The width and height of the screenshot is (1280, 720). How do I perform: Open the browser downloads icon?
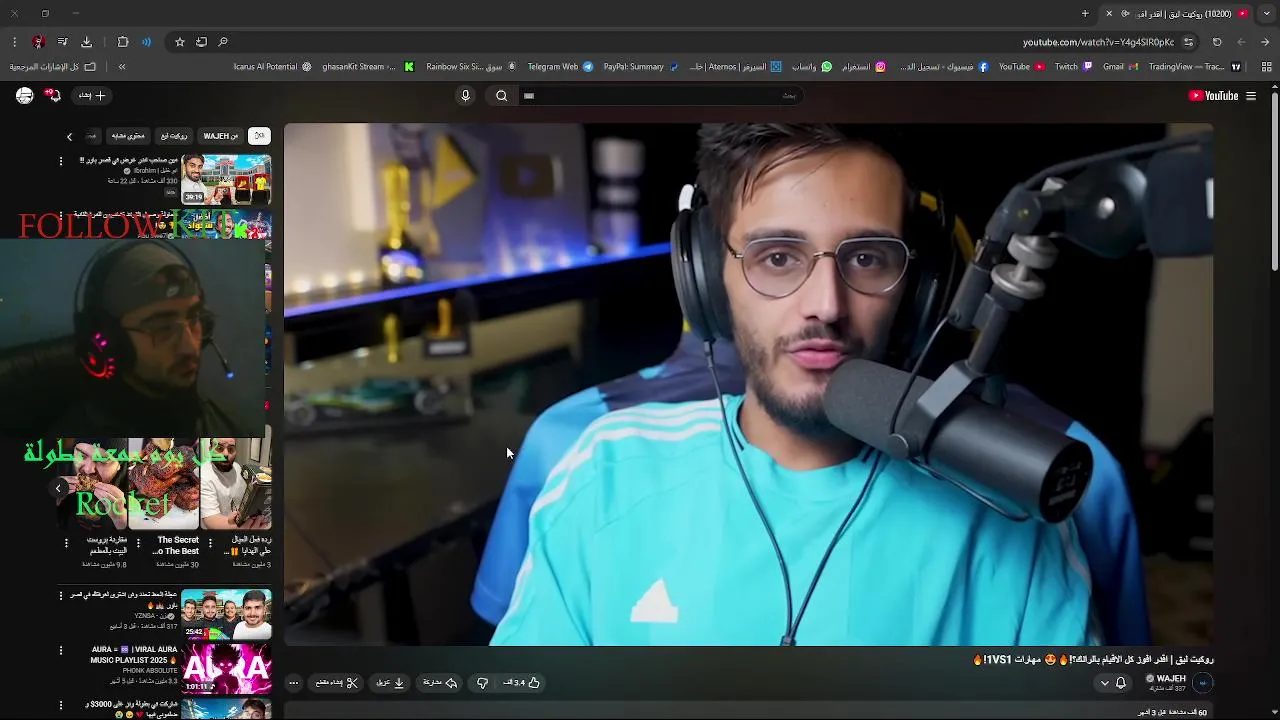point(86,42)
